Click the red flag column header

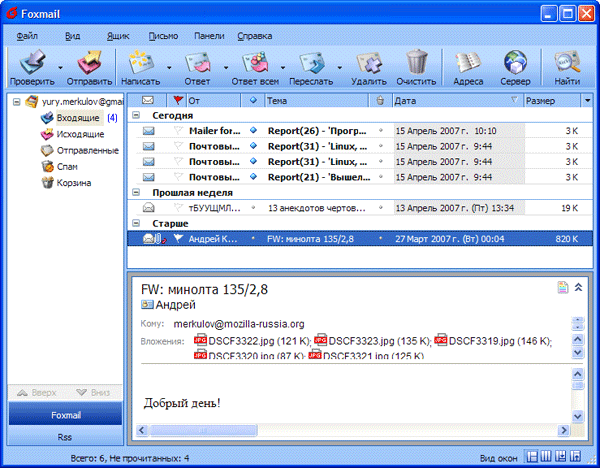pyautogui.click(x=177, y=100)
